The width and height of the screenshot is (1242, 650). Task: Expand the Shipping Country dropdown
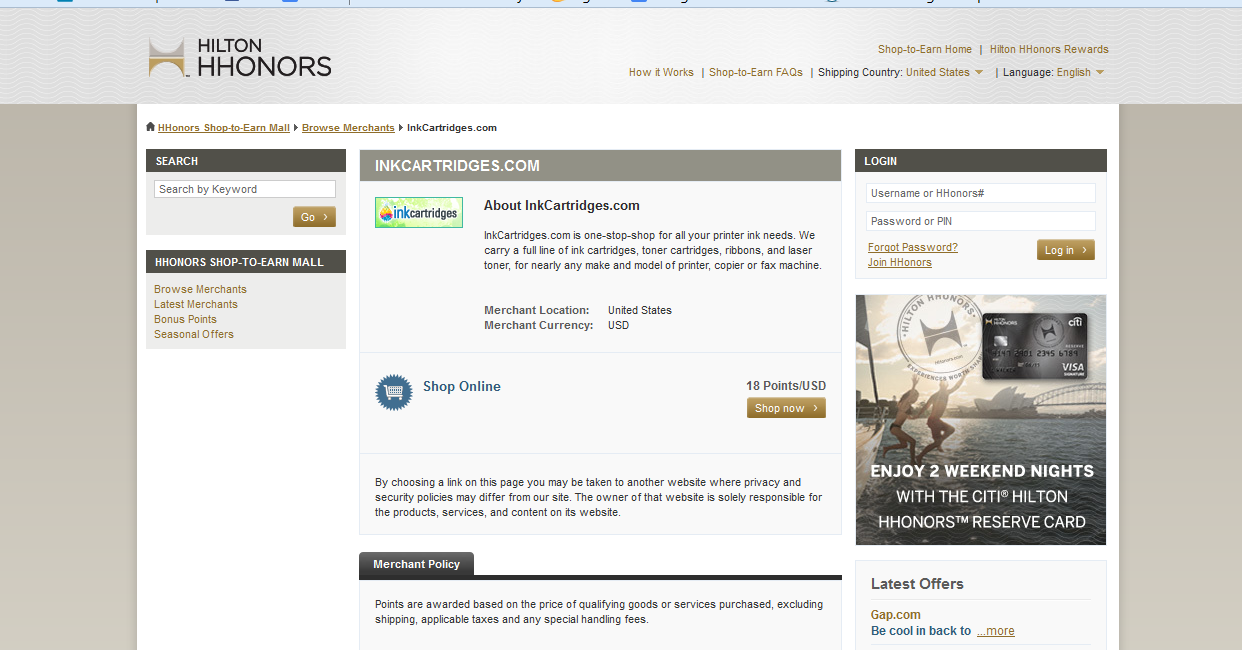click(944, 72)
